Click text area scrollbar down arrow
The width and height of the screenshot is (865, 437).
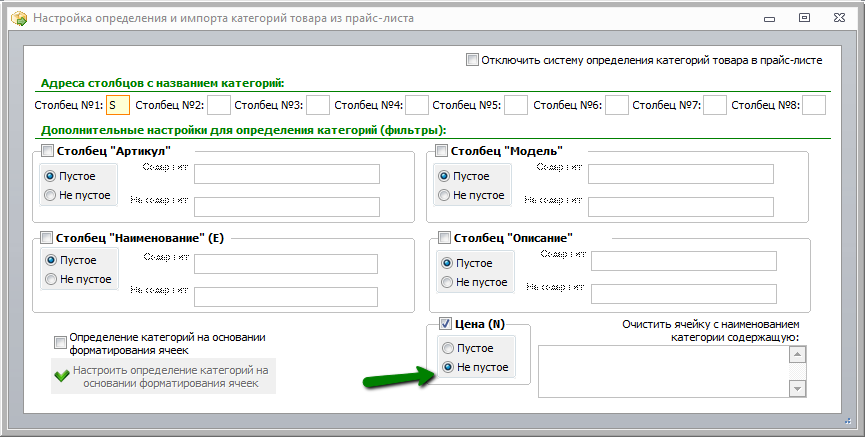click(798, 388)
